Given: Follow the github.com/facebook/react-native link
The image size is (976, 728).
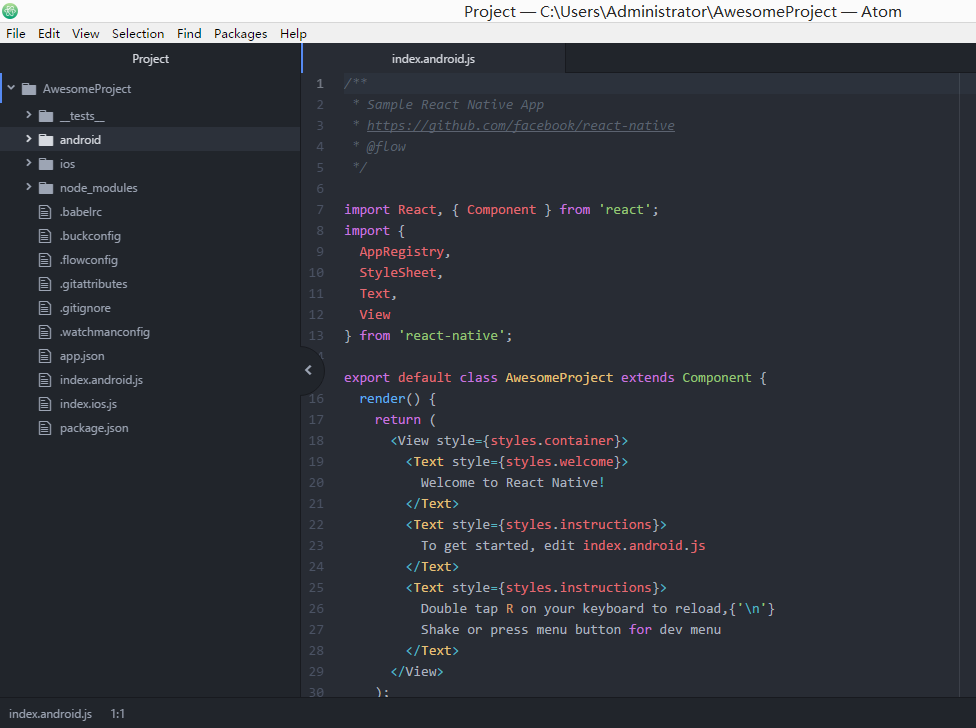Looking at the screenshot, I should (x=520, y=126).
